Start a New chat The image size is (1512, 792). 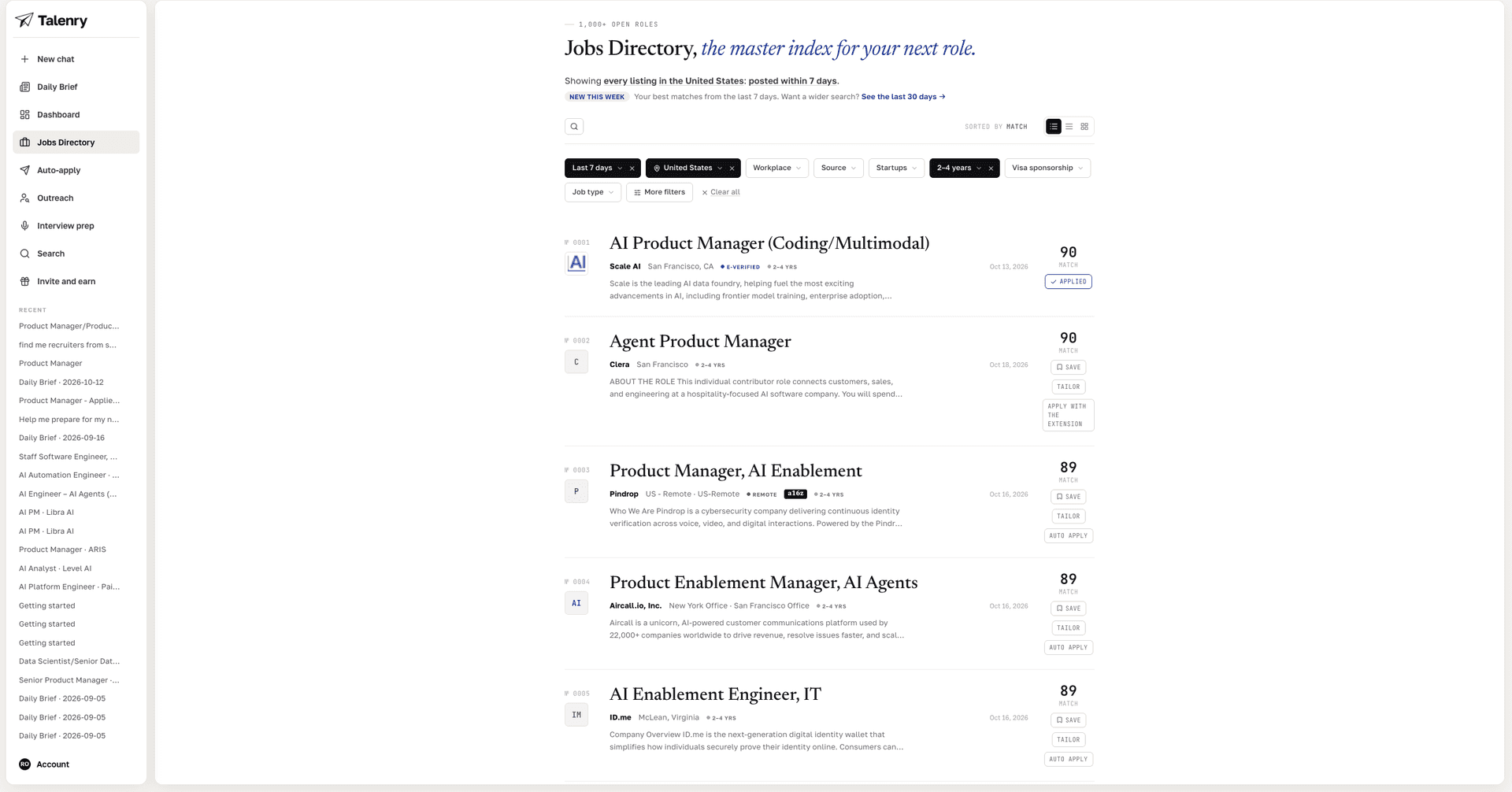(x=76, y=59)
